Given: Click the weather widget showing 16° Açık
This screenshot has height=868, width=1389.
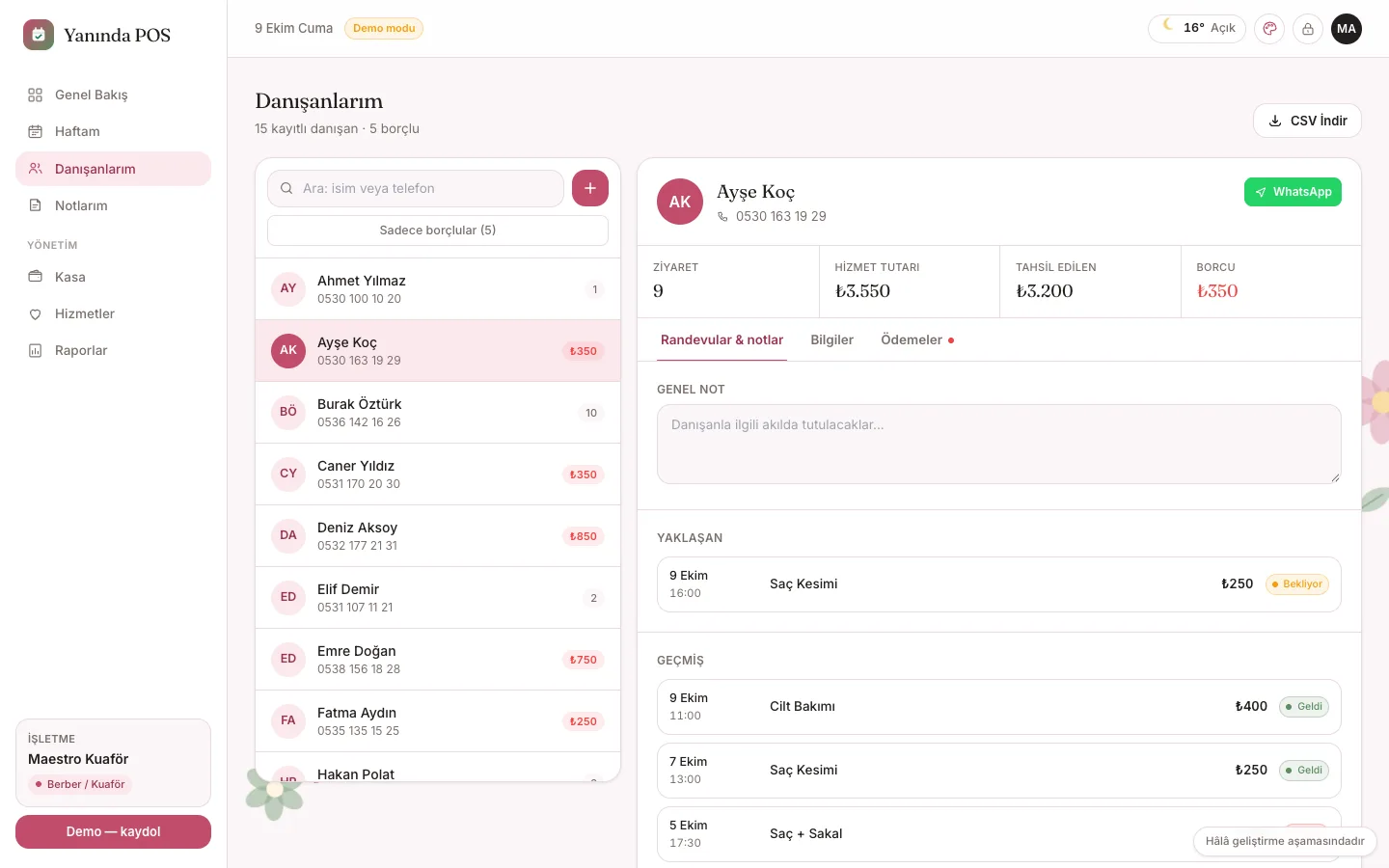Looking at the screenshot, I should click(x=1197, y=28).
